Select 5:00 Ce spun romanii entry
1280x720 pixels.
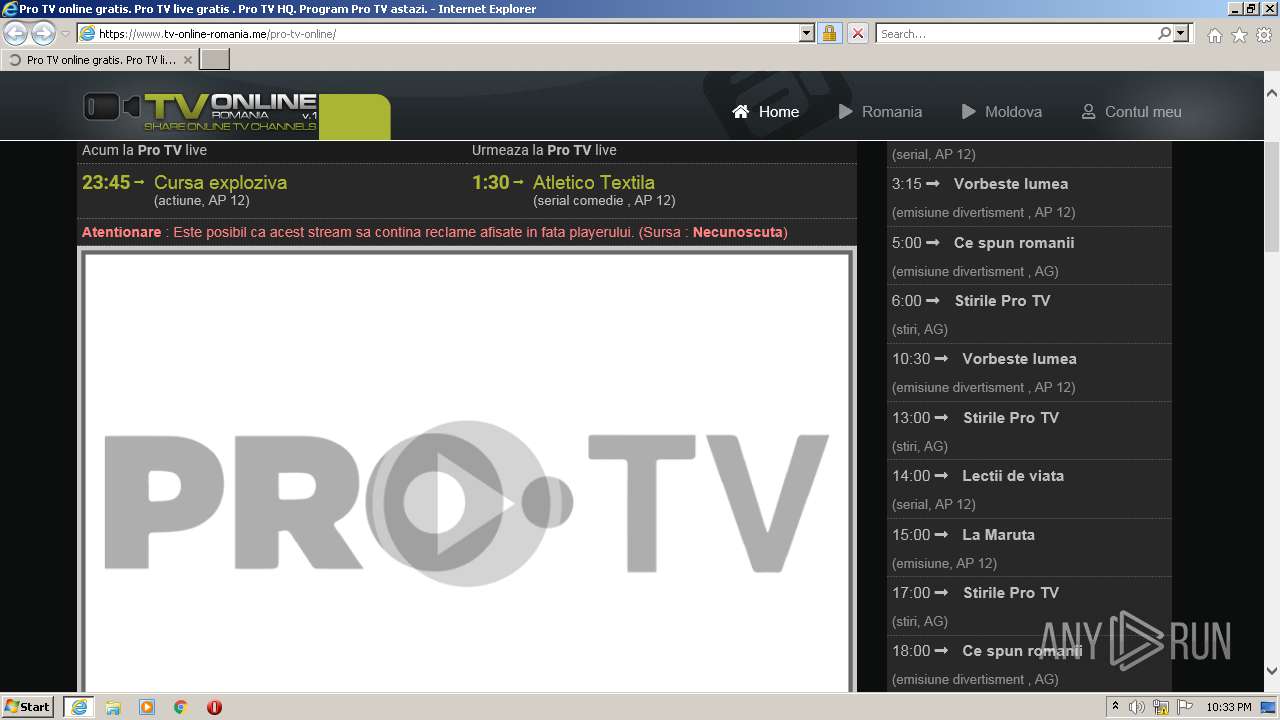pos(1029,256)
